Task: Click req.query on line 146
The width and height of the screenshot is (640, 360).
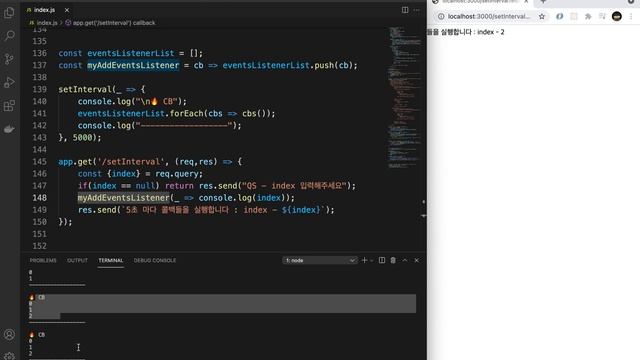Action: click(x=176, y=174)
